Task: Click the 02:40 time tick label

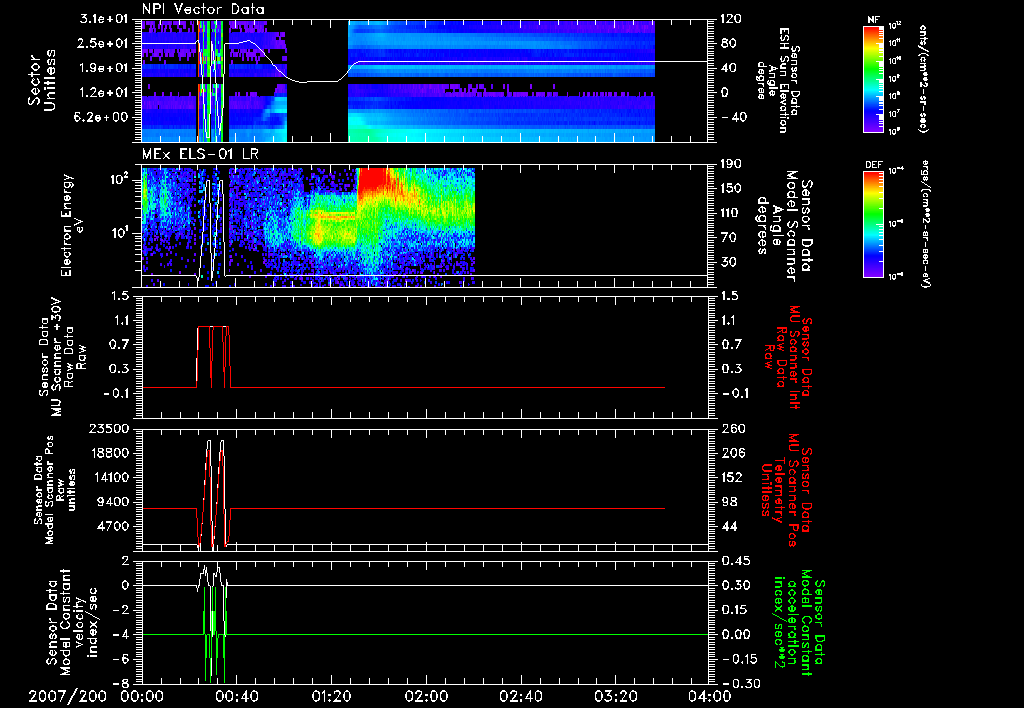Action: [x=520, y=696]
